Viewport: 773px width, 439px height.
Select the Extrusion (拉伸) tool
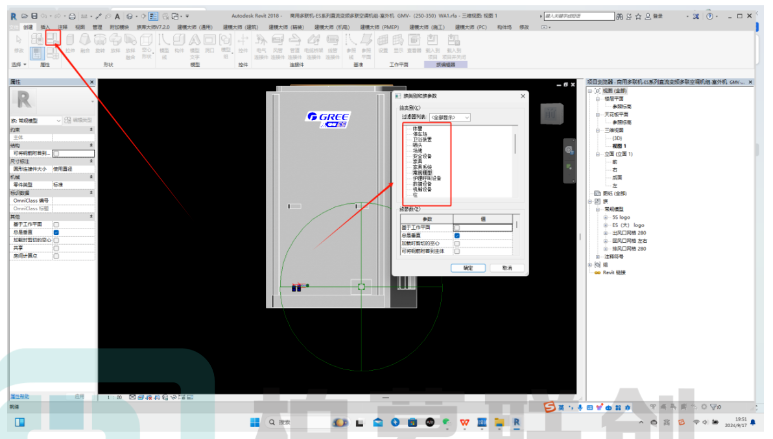click(70, 42)
